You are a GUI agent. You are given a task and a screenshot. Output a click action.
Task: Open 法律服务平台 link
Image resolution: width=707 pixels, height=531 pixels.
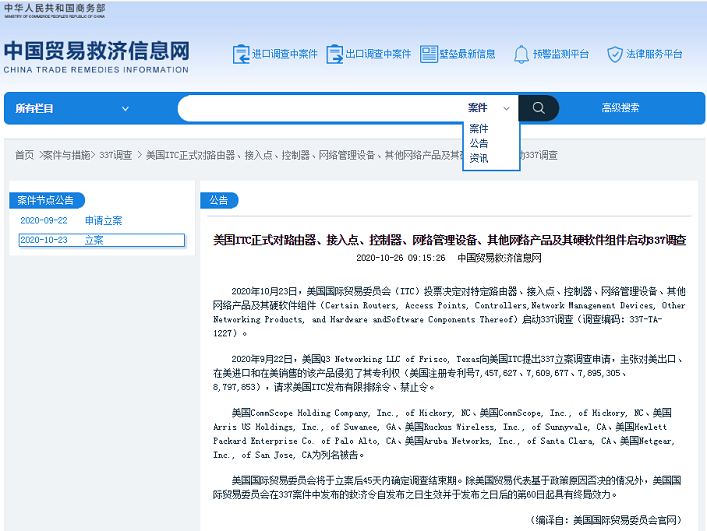654,54
